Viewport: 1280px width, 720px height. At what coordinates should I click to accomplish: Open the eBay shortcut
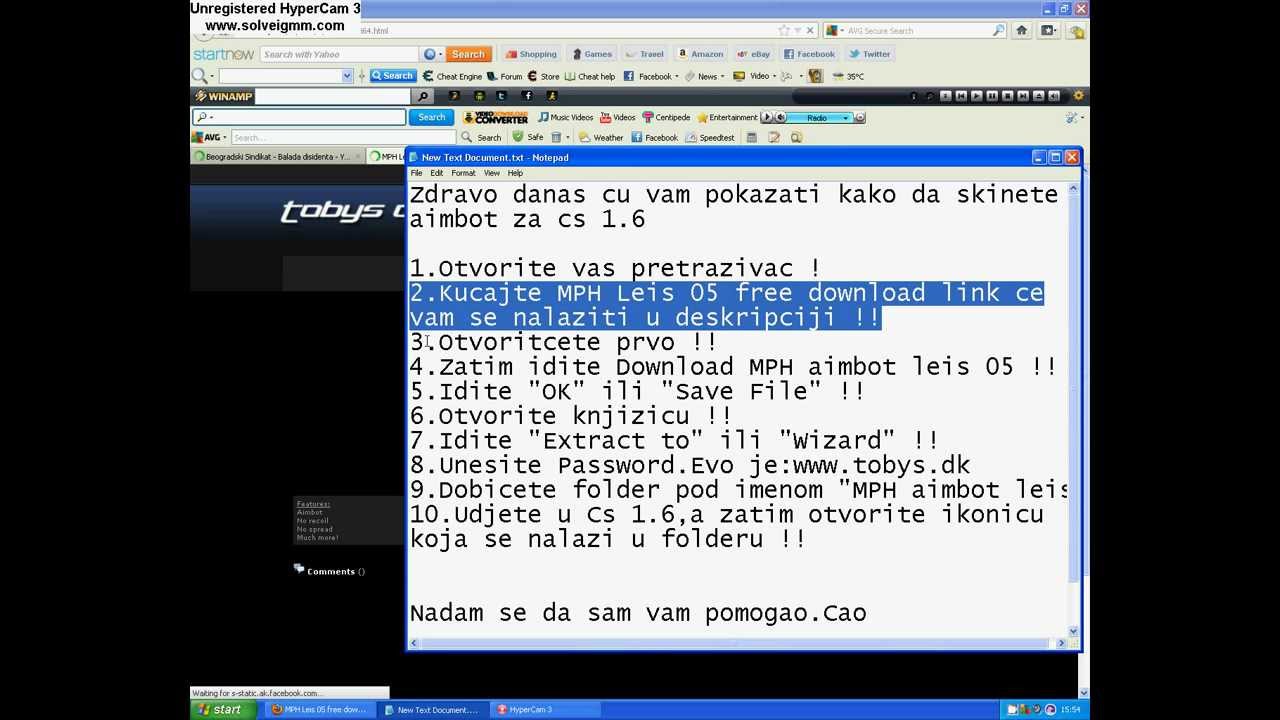point(753,54)
